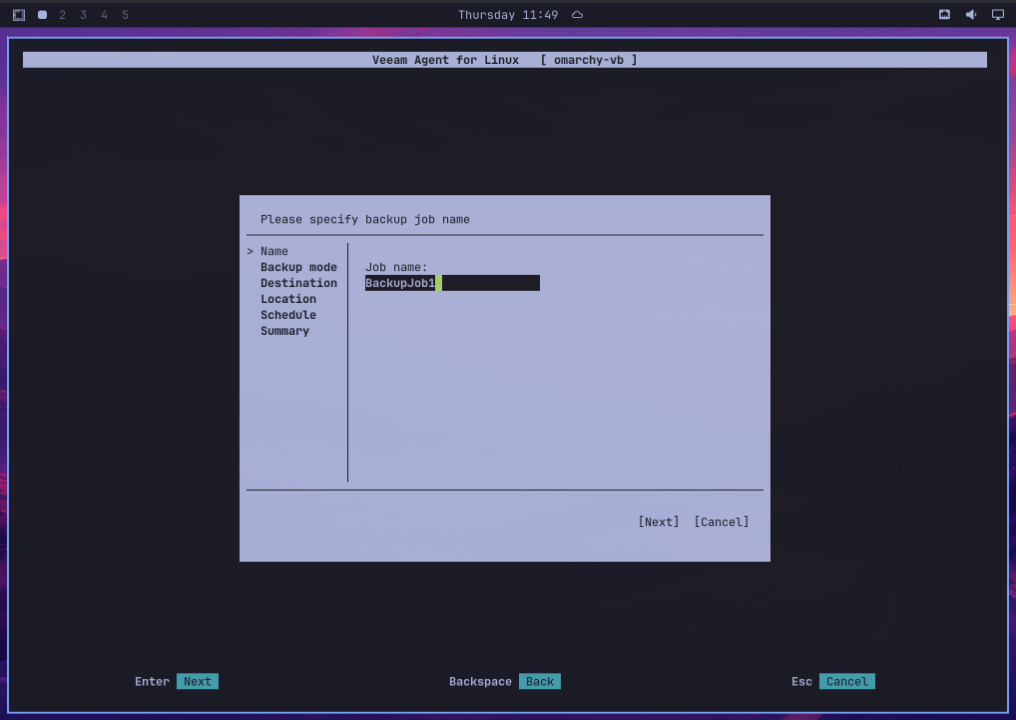The image size is (1016, 720).
Task: Jump to the Schedule wizard step
Action: tap(288, 315)
